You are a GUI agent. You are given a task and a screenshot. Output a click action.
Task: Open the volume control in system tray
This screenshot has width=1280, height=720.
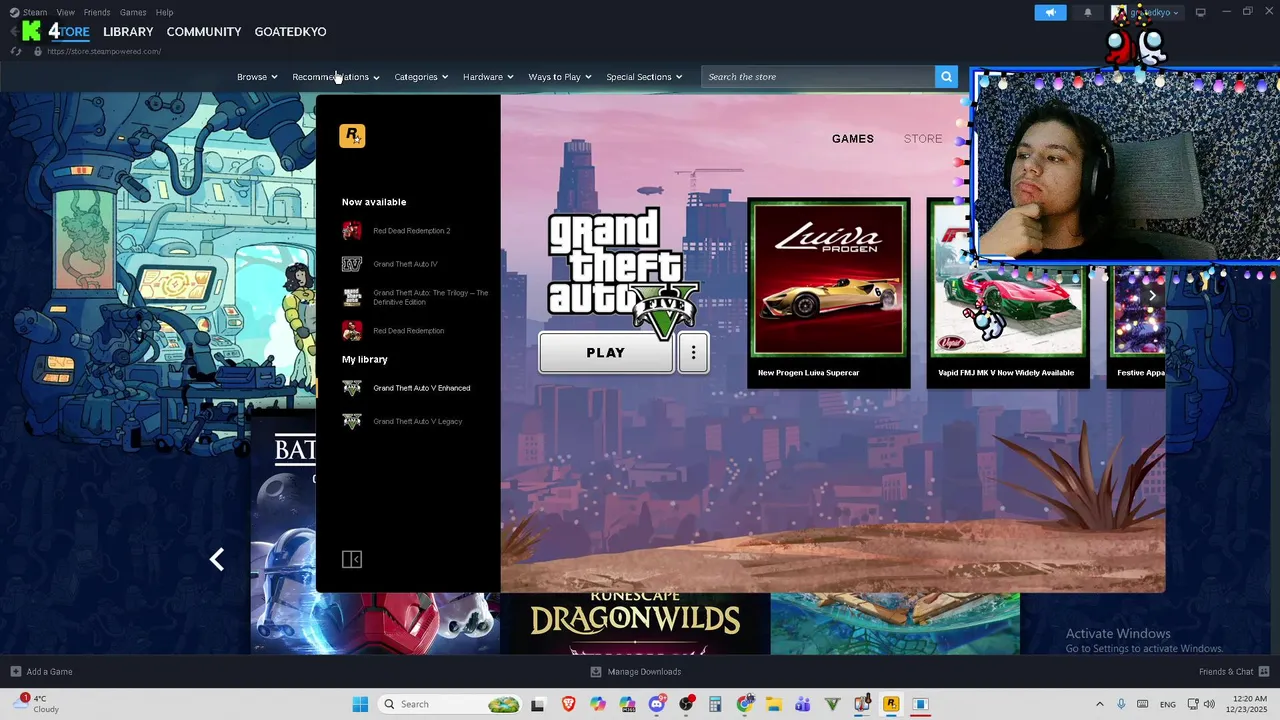click(1209, 704)
